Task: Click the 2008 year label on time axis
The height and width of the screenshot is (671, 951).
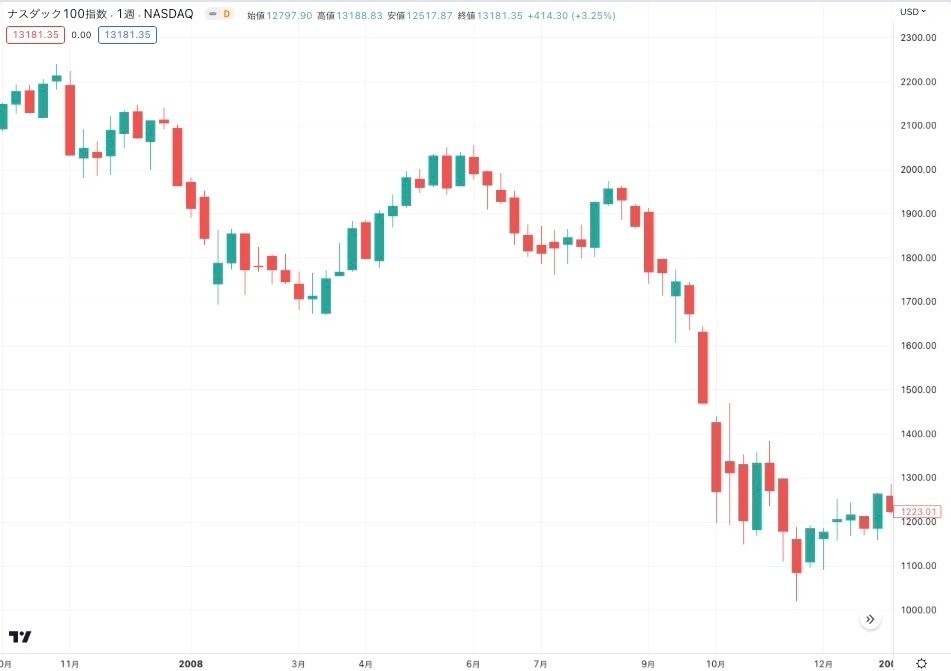Action: (x=189, y=662)
